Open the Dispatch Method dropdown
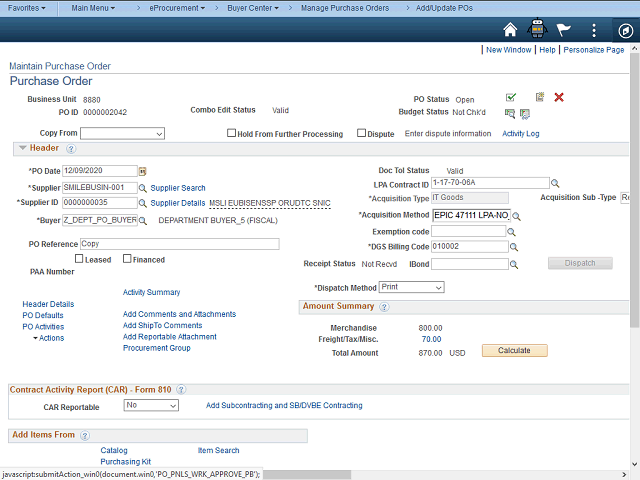This screenshot has height=480, width=640. (411, 287)
